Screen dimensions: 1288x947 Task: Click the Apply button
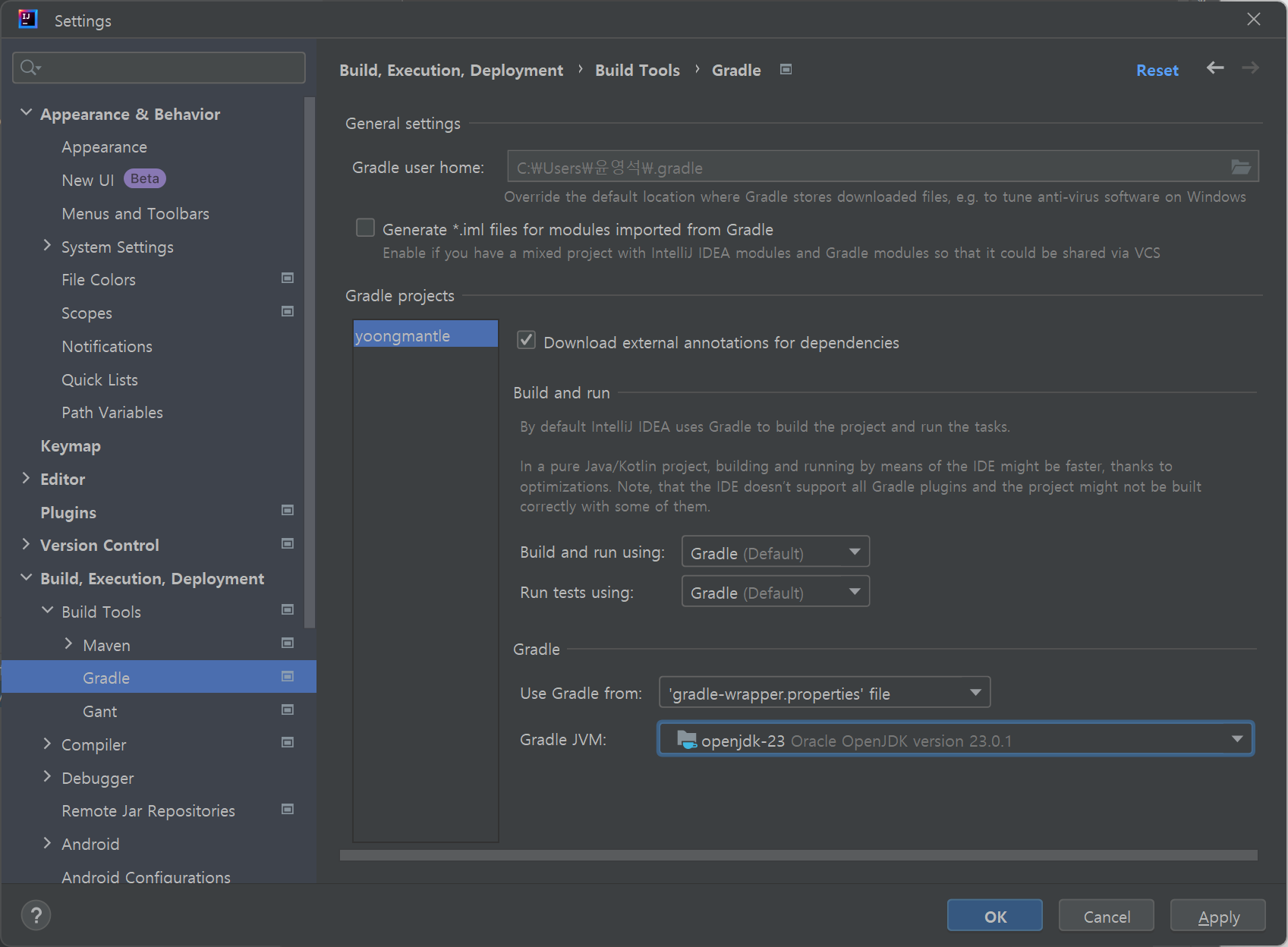tap(1218, 916)
